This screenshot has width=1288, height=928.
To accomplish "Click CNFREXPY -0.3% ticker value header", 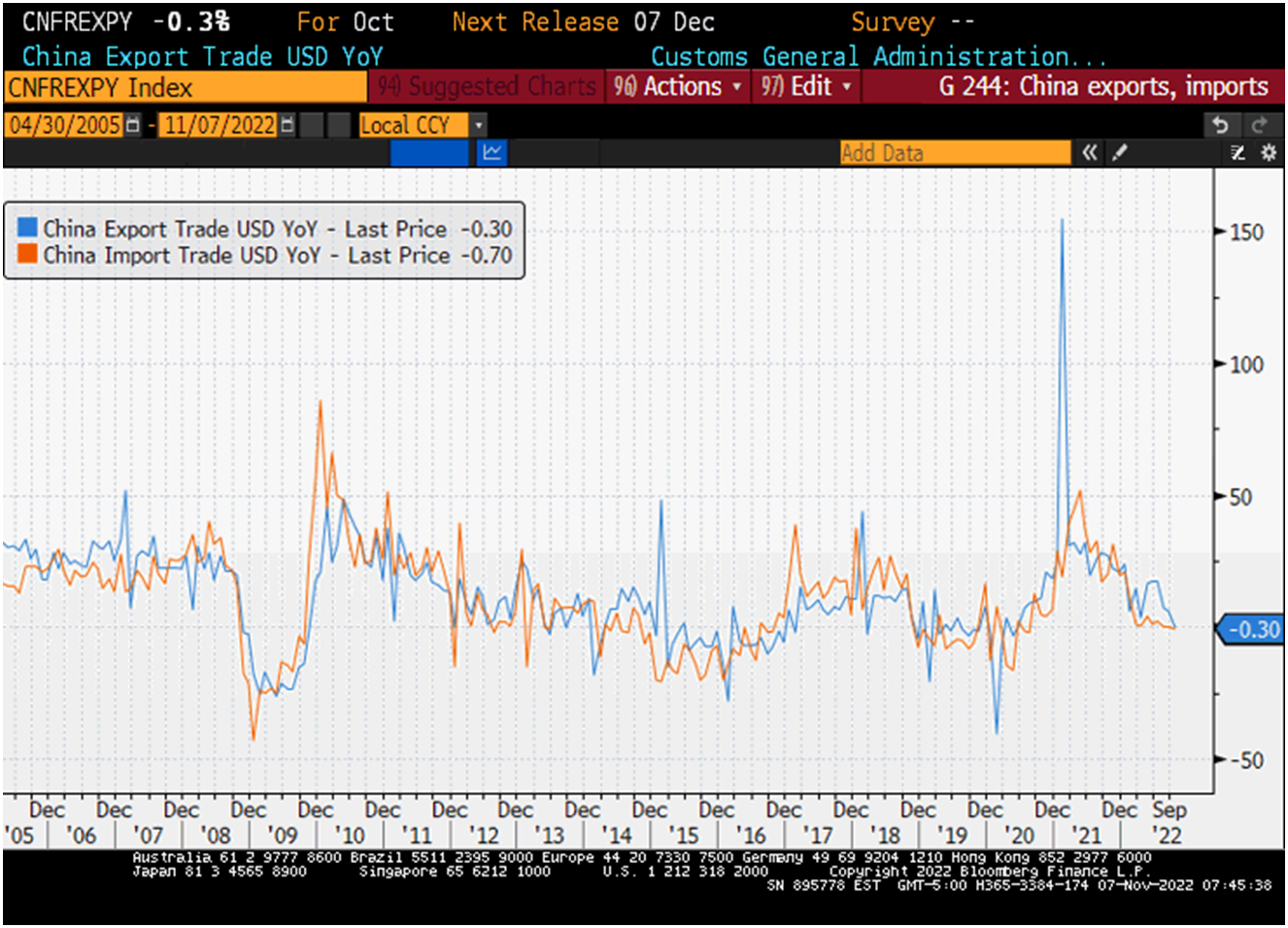I will tap(125, 21).
